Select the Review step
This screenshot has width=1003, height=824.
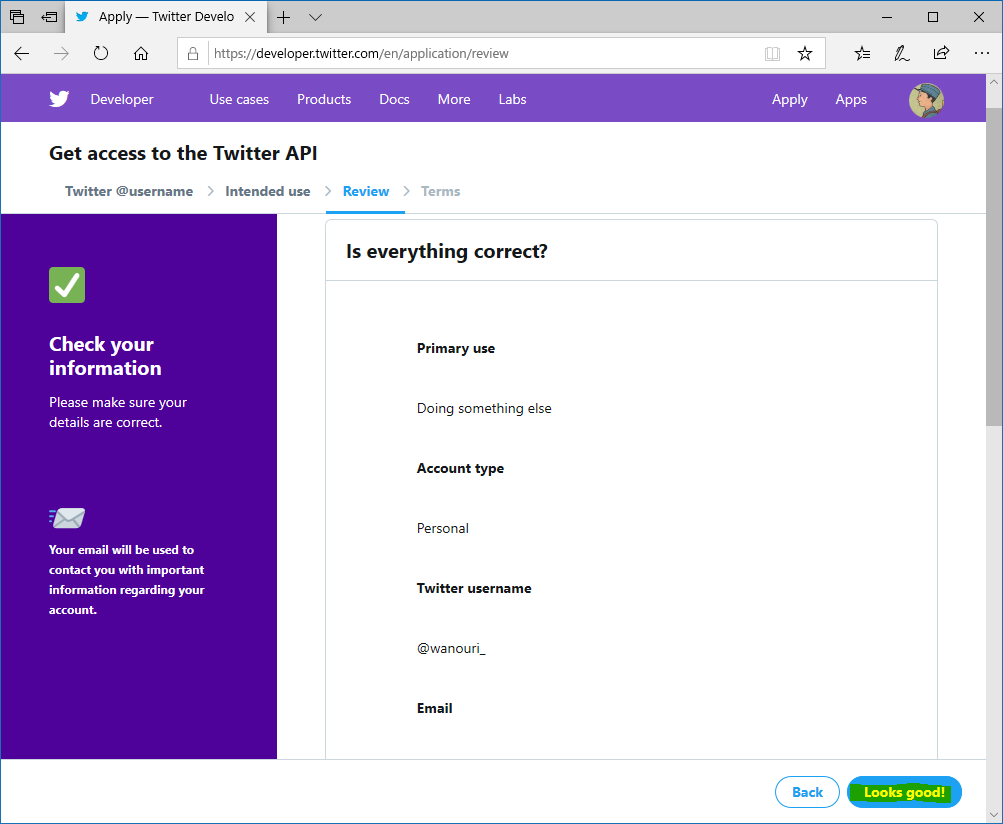365,191
